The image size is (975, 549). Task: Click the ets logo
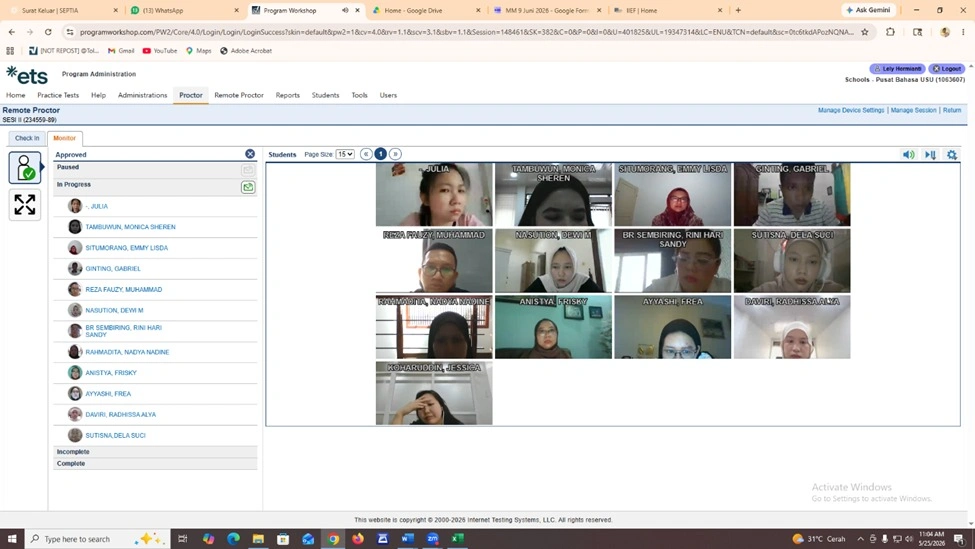27,75
